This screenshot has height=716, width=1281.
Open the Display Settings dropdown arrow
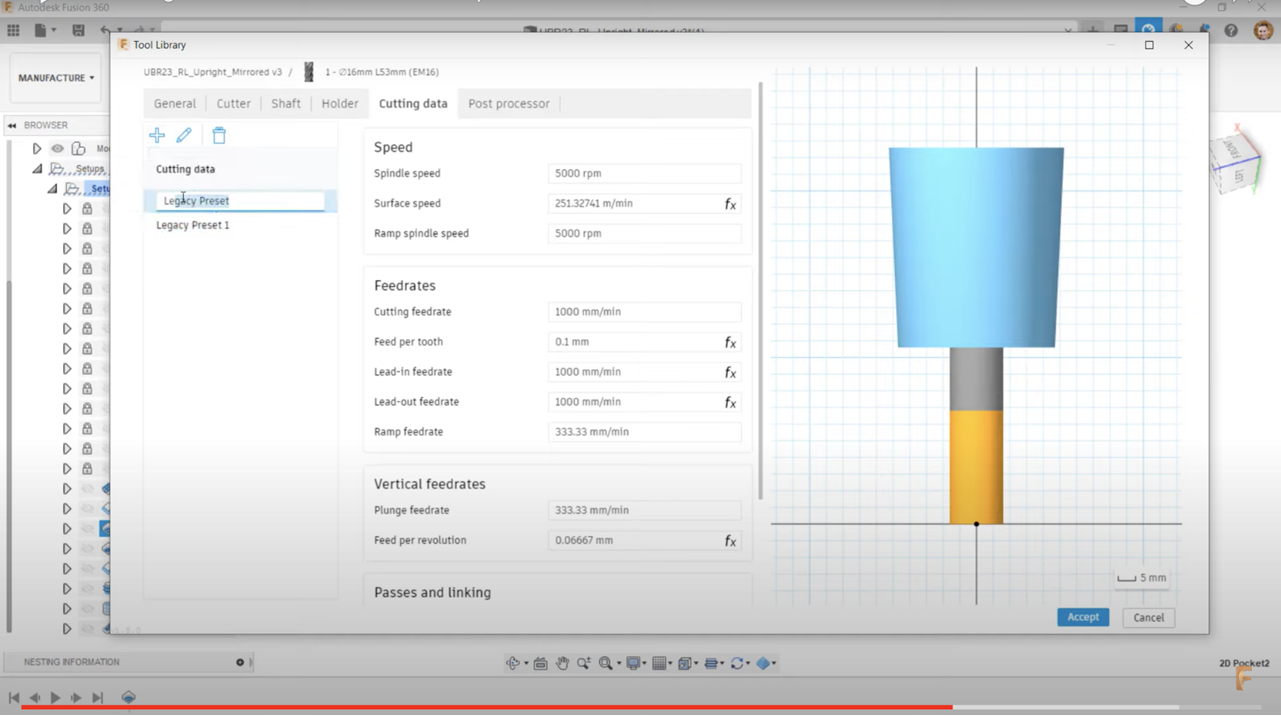pos(645,663)
